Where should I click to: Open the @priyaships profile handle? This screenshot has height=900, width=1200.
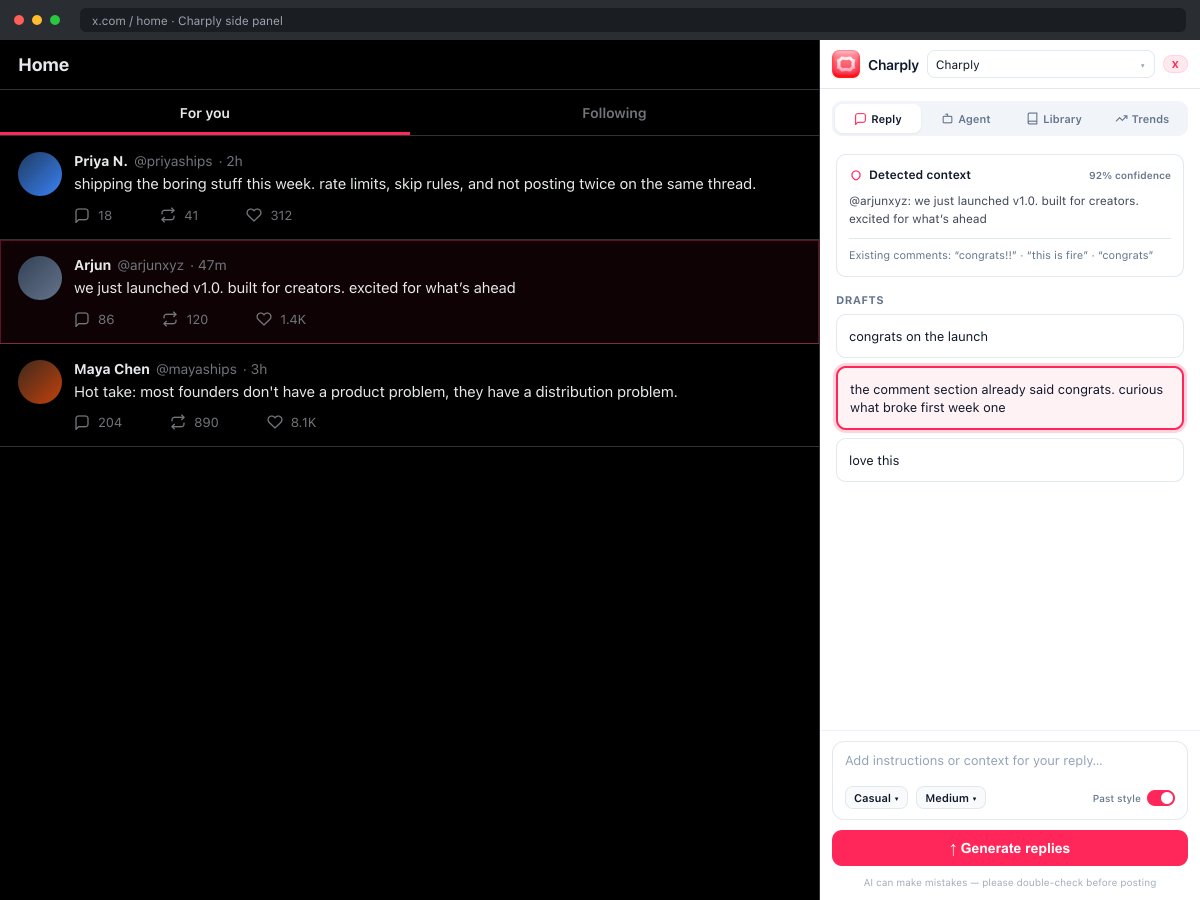(x=173, y=161)
